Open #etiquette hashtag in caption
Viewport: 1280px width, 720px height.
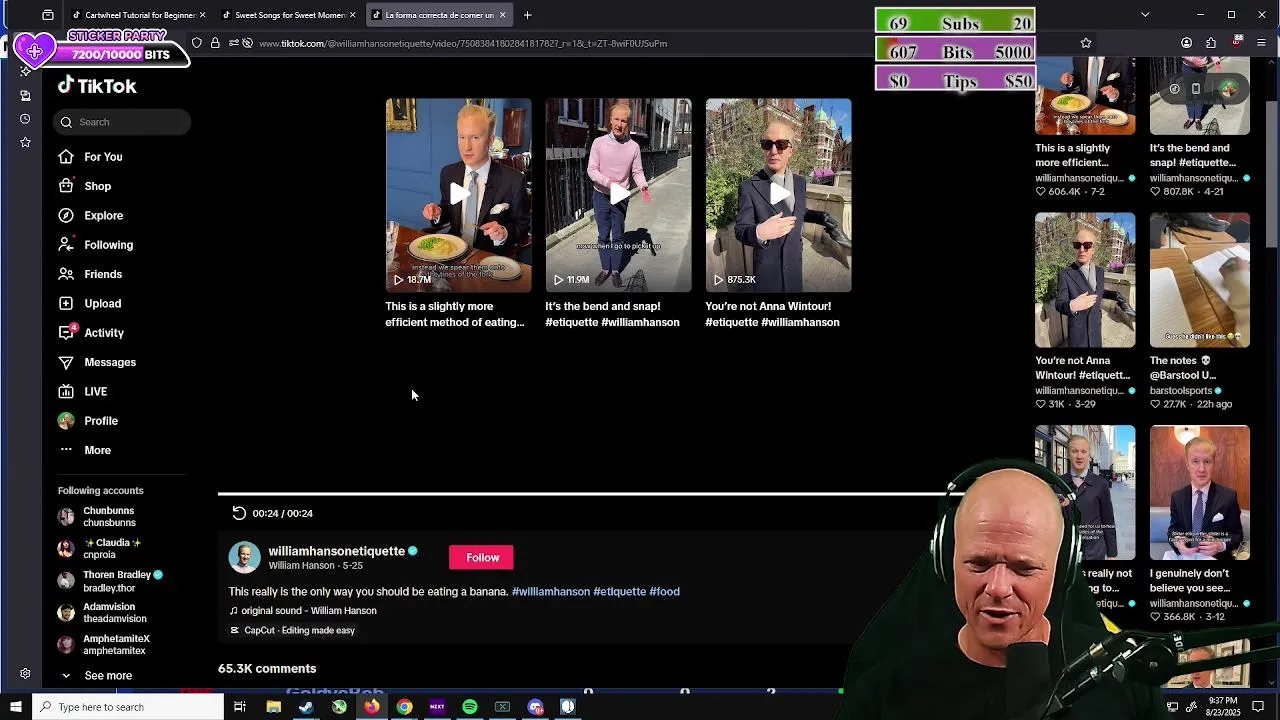pos(620,591)
